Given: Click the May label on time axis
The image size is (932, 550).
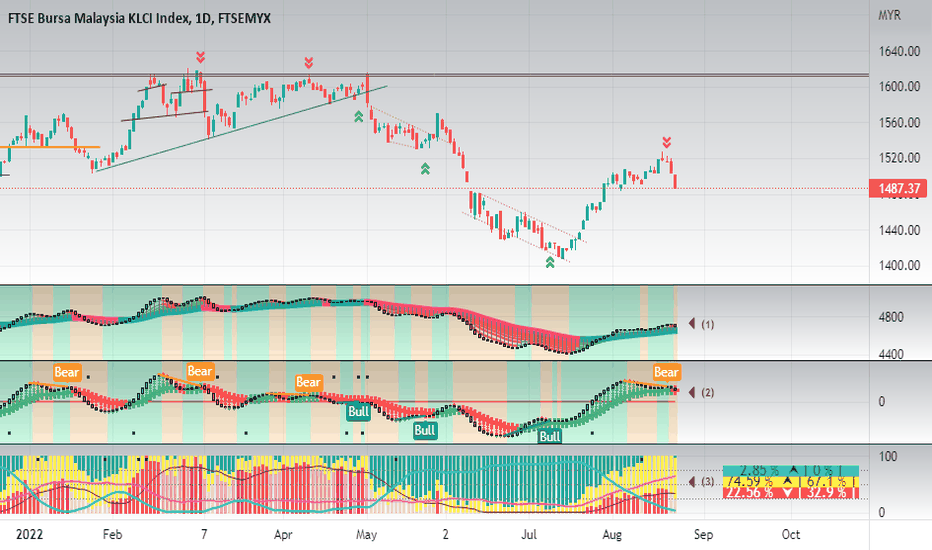Looking at the screenshot, I should pyautogui.click(x=366, y=534).
